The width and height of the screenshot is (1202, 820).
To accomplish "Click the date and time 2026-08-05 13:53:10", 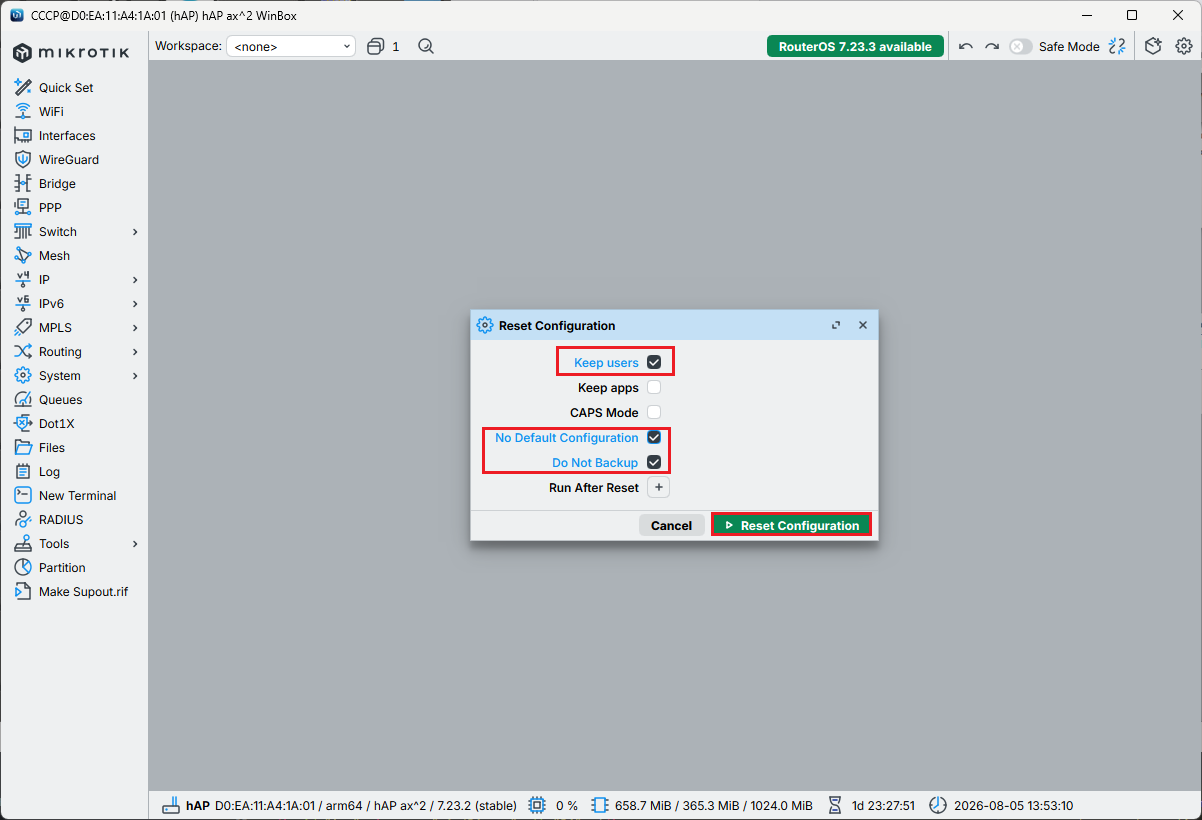I will coord(1013,805).
